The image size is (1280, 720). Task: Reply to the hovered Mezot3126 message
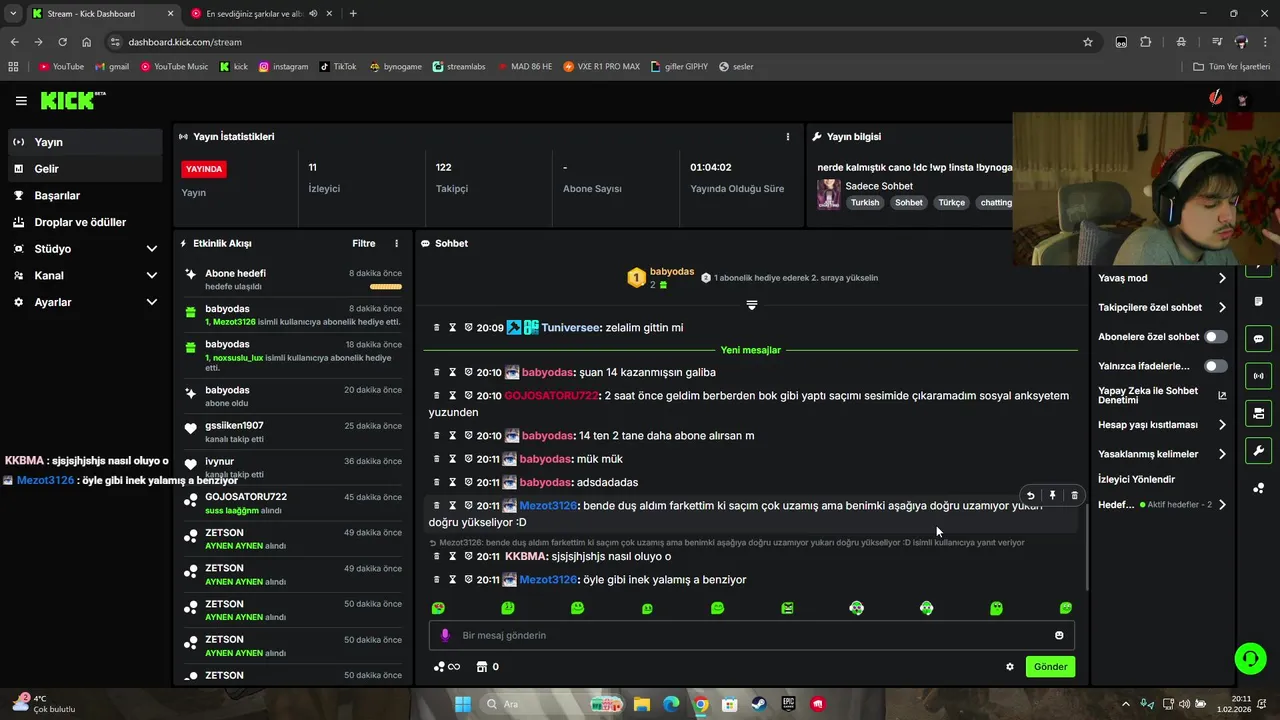pos(1030,495)
